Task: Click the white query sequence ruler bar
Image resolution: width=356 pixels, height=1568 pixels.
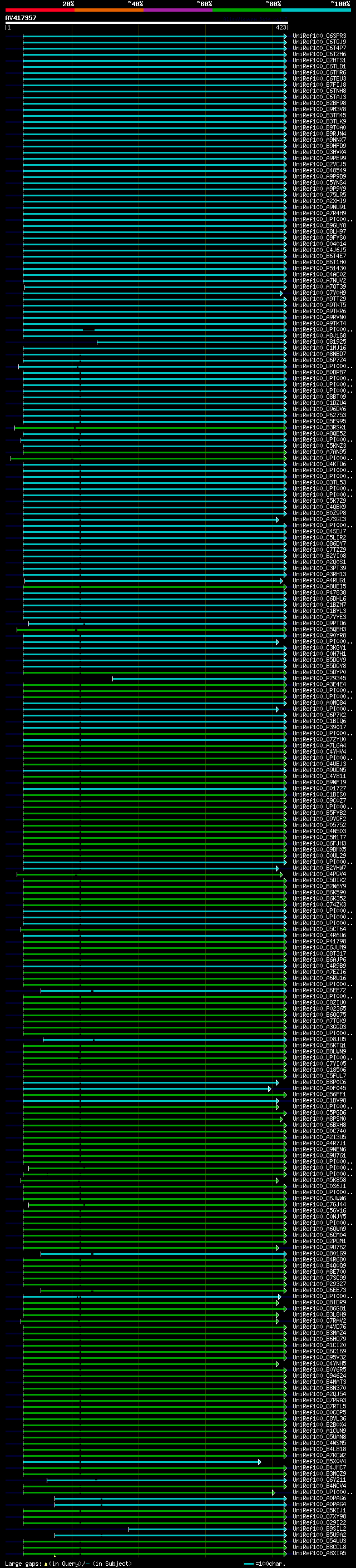Action: (x=147, y=23)
